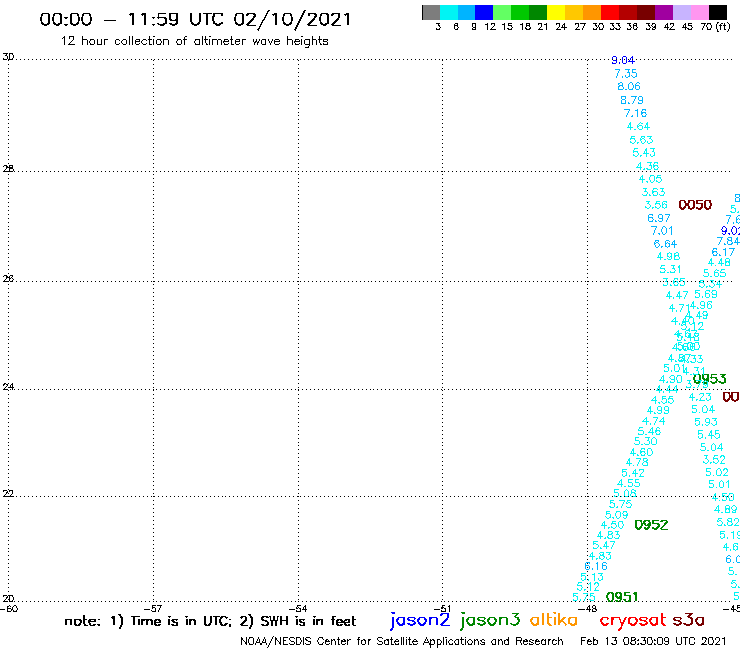This screenshot has width=740, height=650.
Task: Click the pink swatch in the color scale
Action: [x=699, y=12]
